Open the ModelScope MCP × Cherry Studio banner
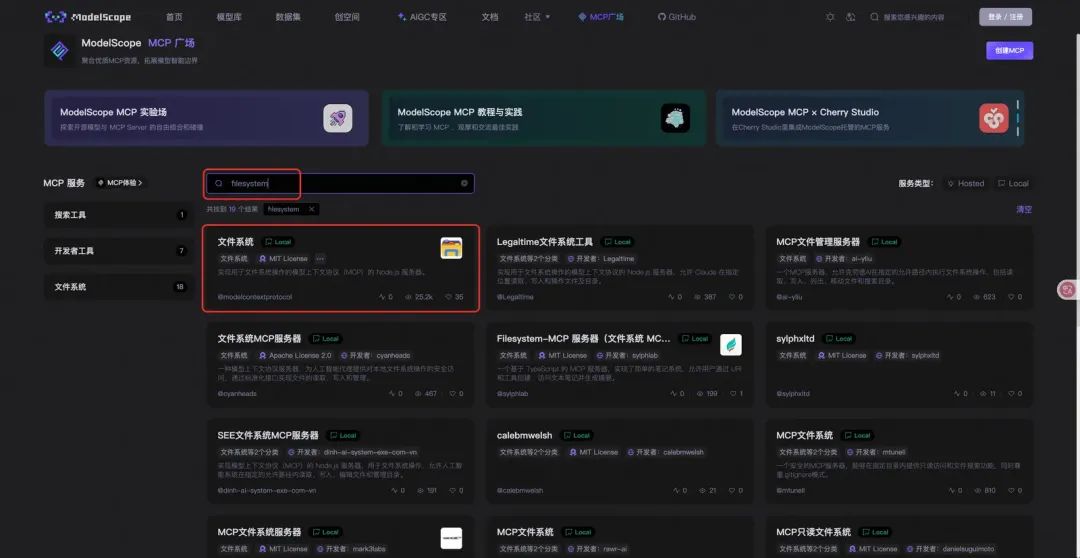 coord(870,118)
